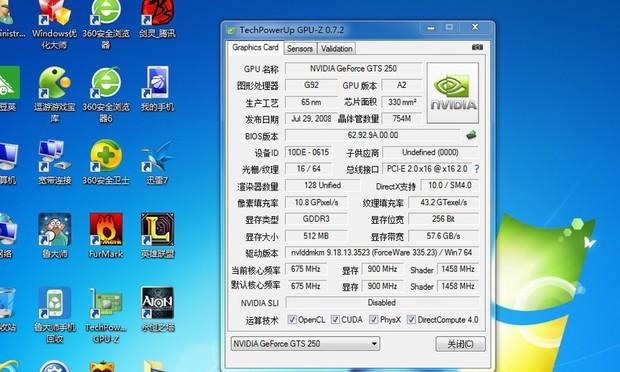Click the GPU 名称 field value
Image resolution: width=620 pixels, height=372 pixels.
353,68
